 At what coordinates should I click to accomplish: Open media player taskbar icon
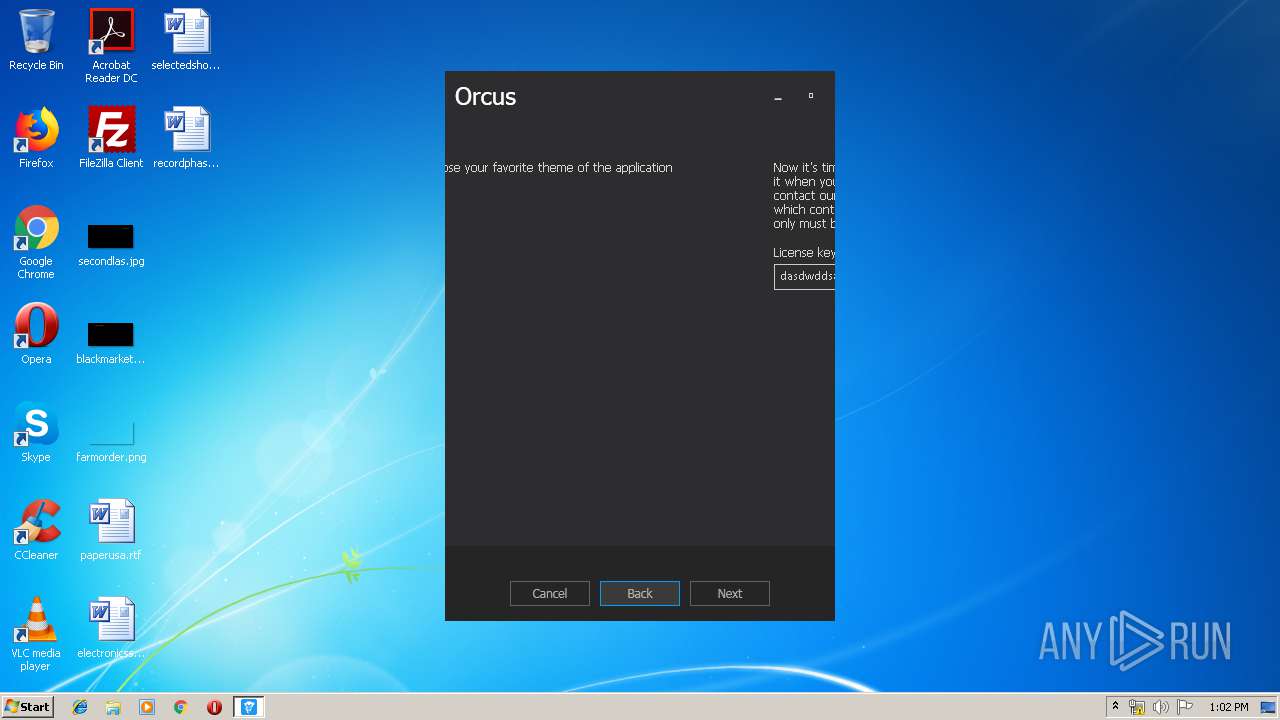pyautogui.click(x=147, y=707)
